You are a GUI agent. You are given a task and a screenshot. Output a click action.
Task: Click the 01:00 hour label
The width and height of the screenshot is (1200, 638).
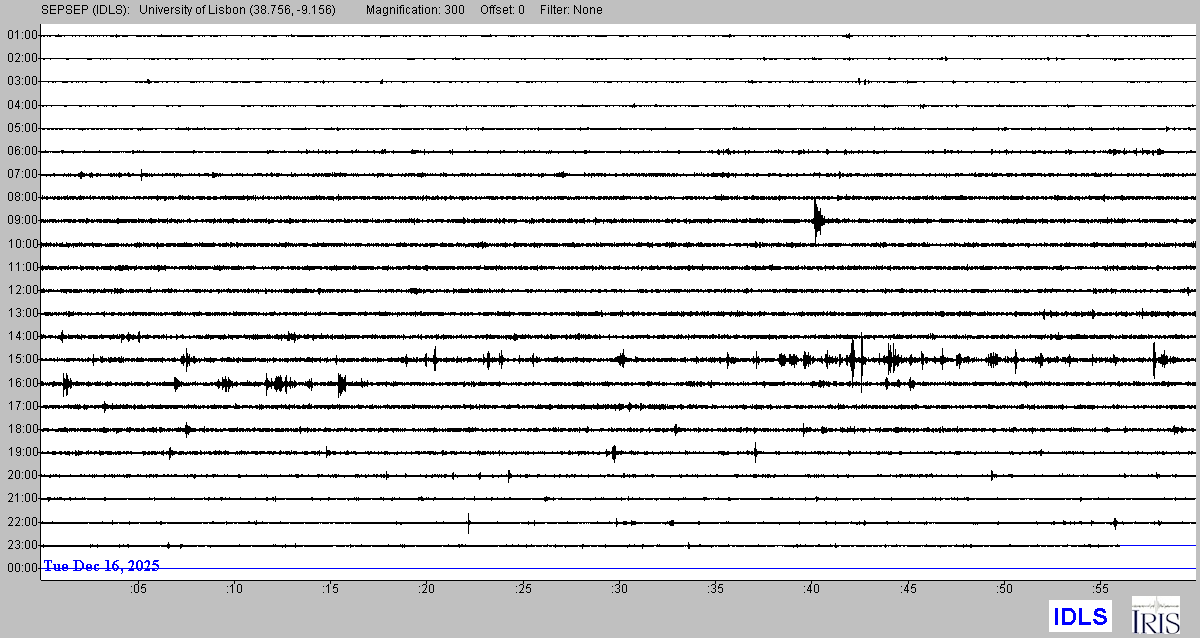click(21, 35)
